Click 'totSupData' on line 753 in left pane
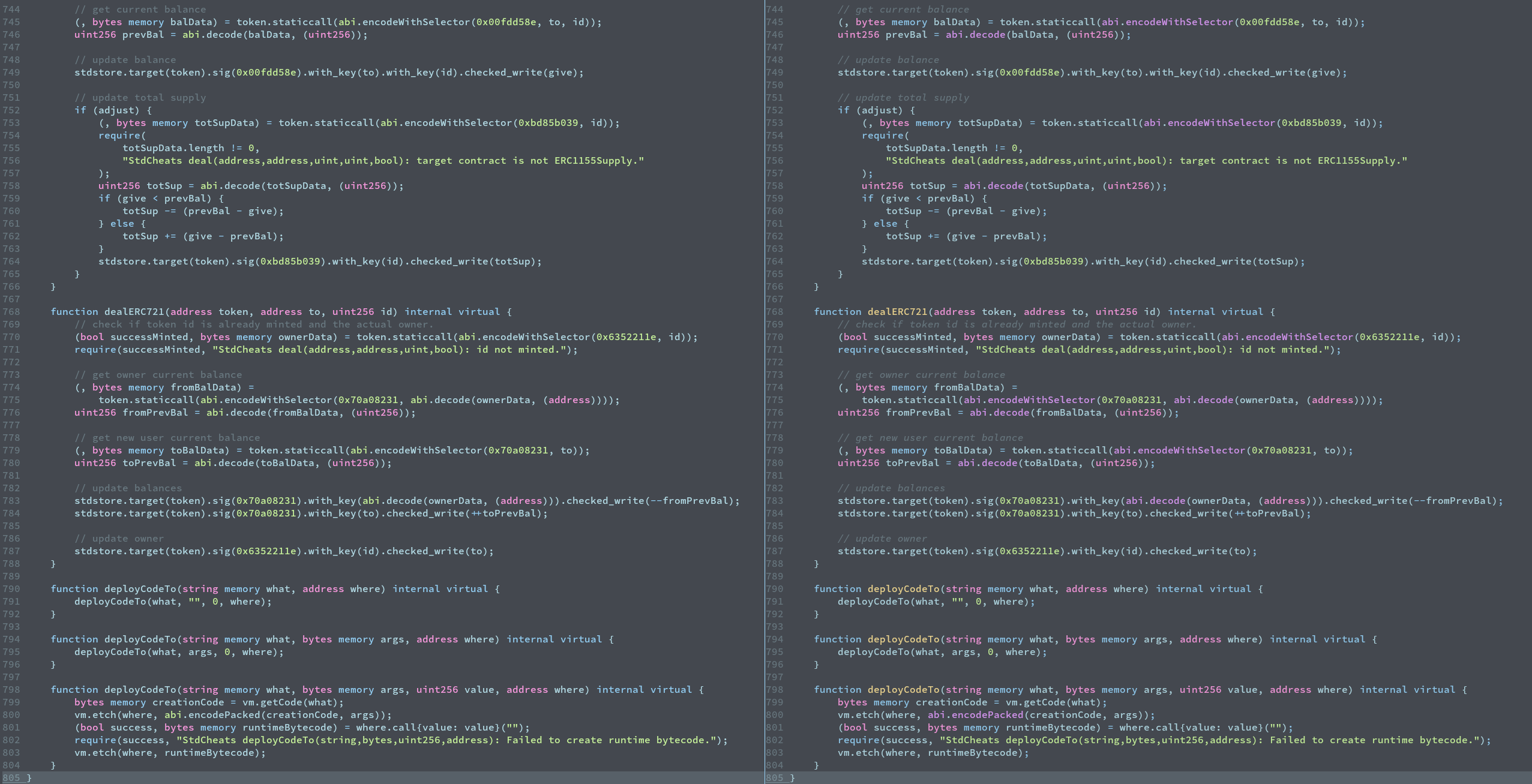 click(x=224, y=123)
